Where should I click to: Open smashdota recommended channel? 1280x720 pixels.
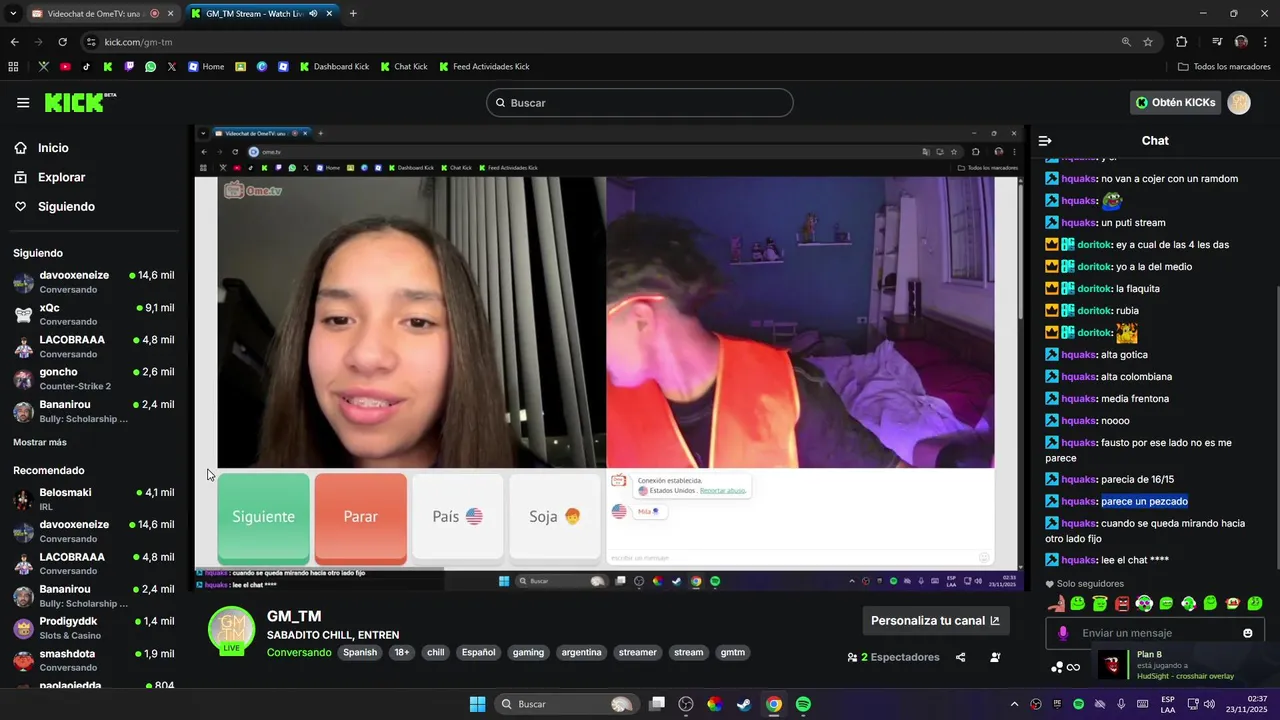point(94,660)
